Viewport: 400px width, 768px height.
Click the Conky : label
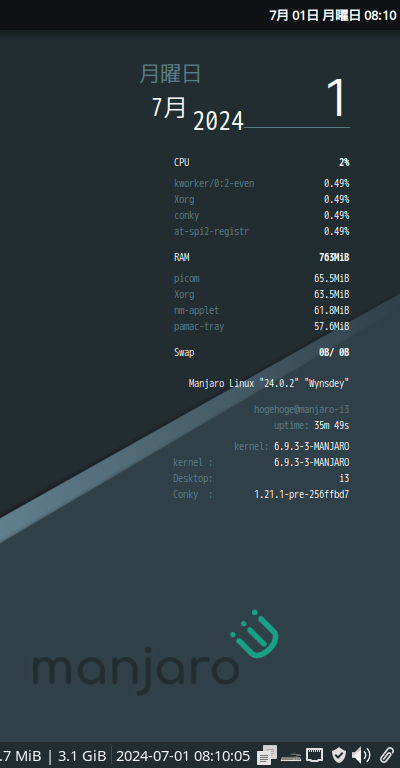point(193,495)
